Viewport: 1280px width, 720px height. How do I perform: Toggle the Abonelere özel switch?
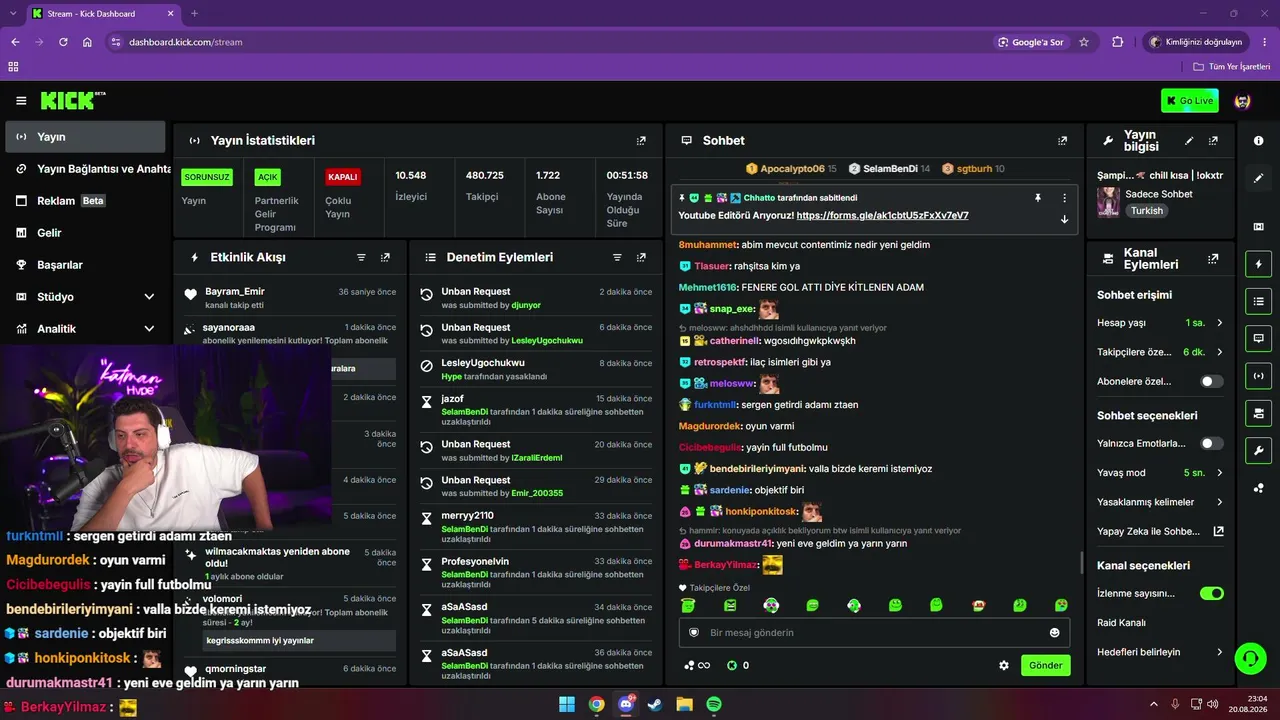(1212, 381)
